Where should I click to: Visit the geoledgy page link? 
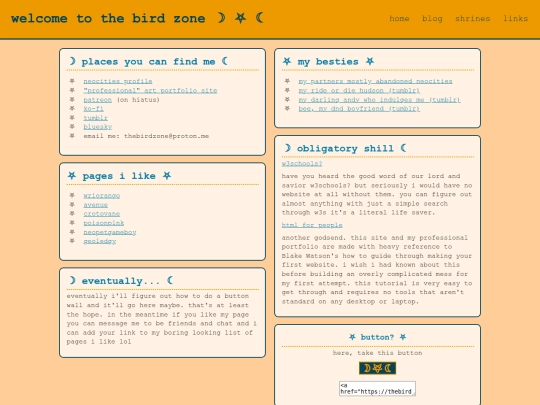[100, 241]
